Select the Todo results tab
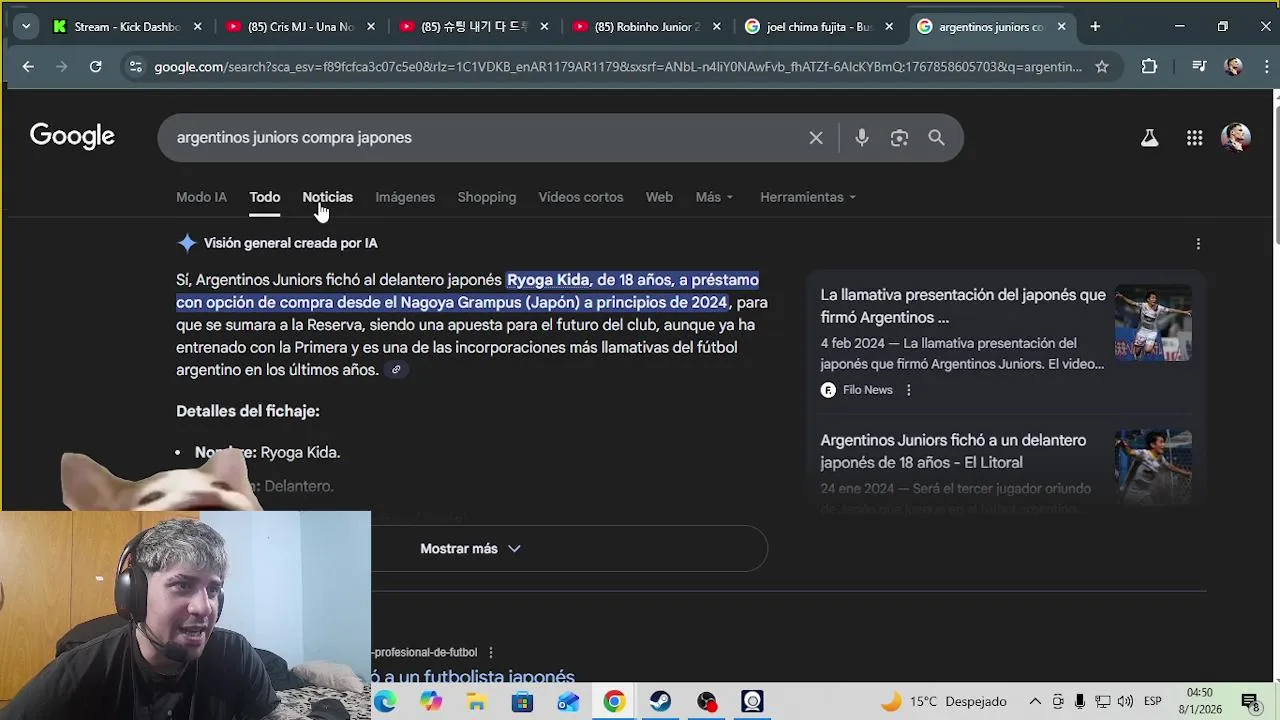 (265, 197)
